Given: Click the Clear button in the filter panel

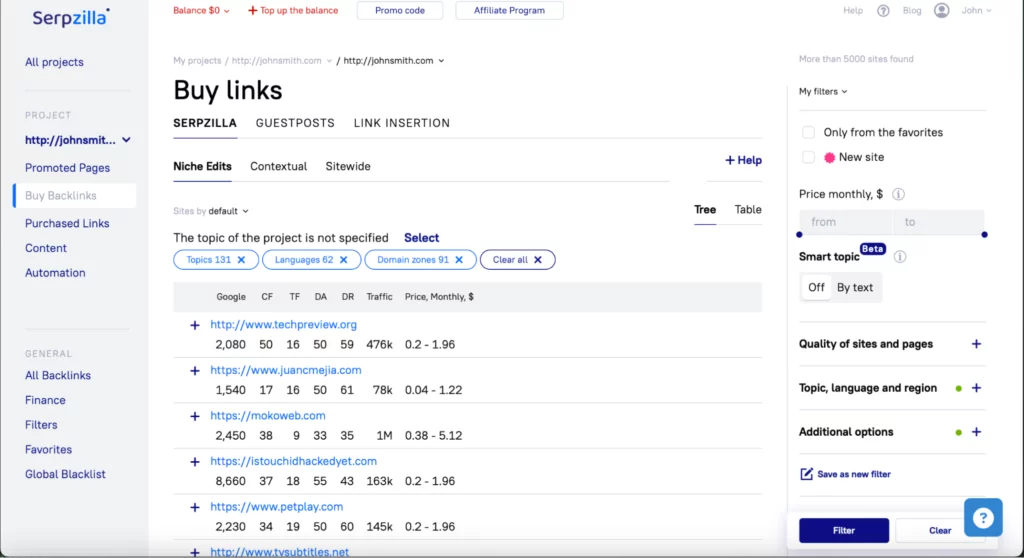Looking at the screenshot, I should click(940, 531).
